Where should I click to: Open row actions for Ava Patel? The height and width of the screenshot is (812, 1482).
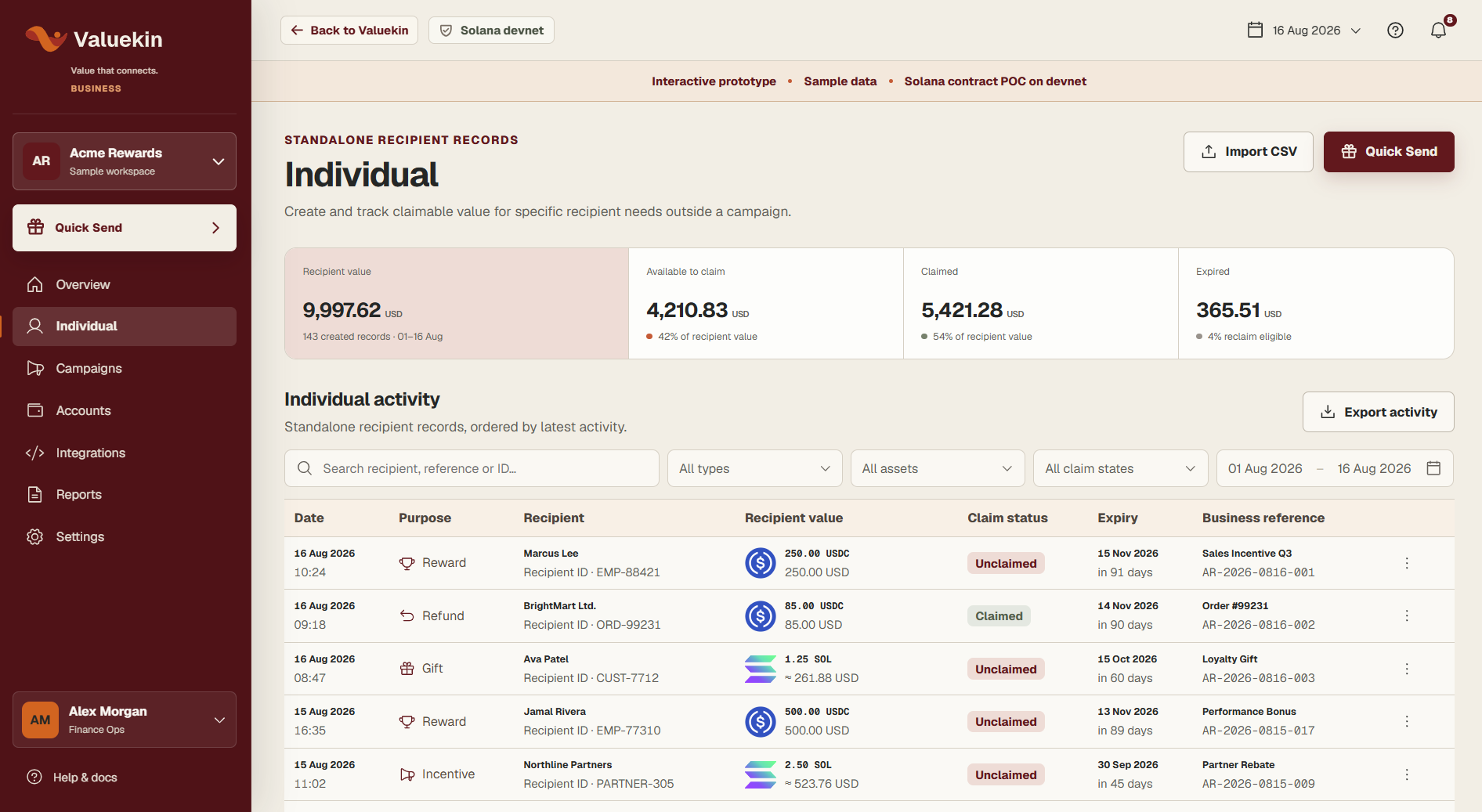1407,669
